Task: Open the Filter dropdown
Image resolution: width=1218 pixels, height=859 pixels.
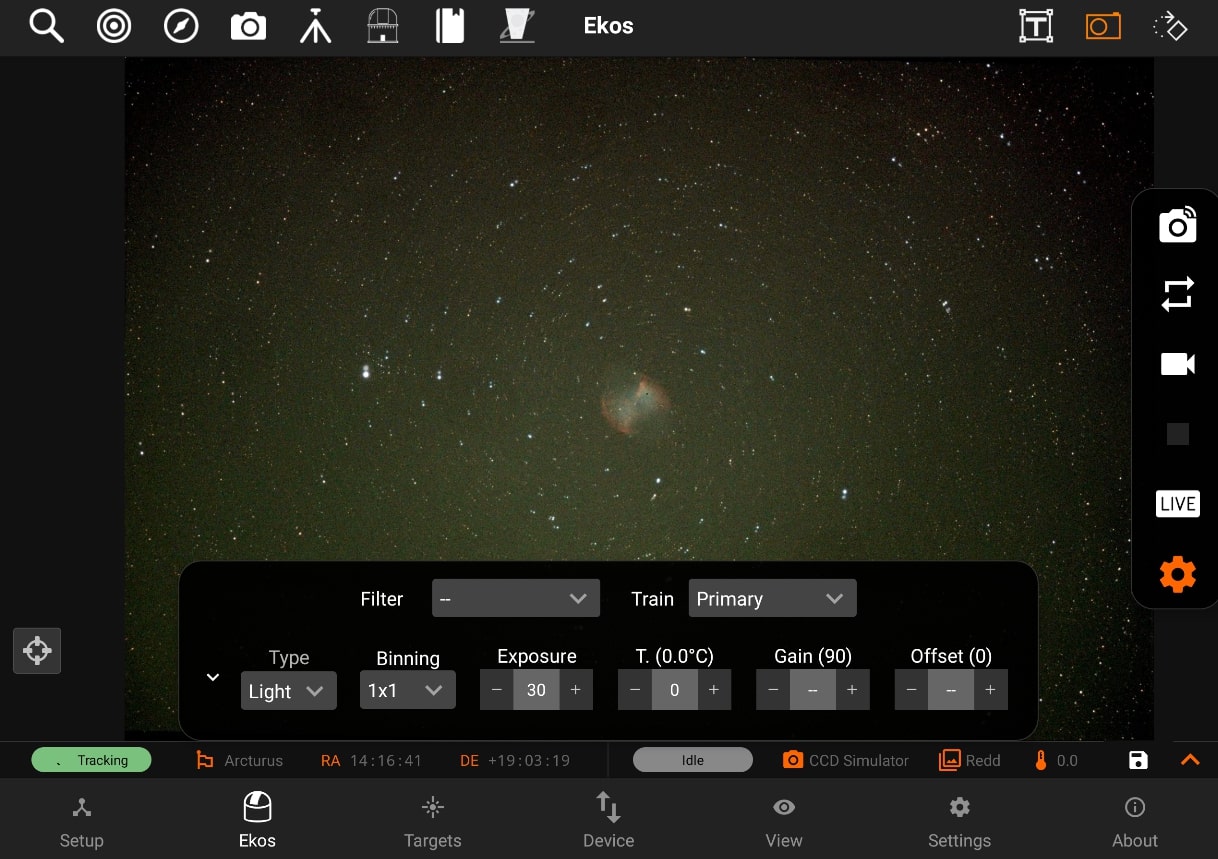Action: tap(516, 598)
